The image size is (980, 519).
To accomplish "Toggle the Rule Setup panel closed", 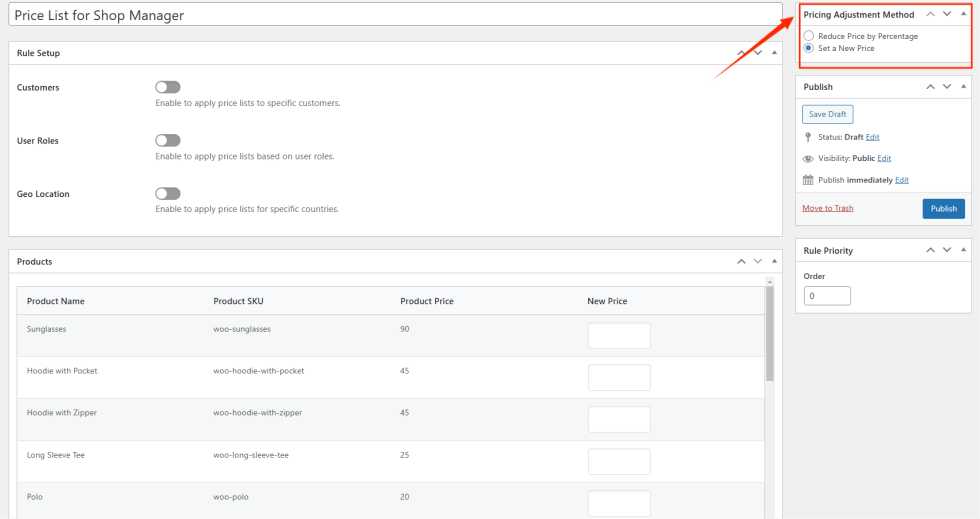I will point(774,52).
